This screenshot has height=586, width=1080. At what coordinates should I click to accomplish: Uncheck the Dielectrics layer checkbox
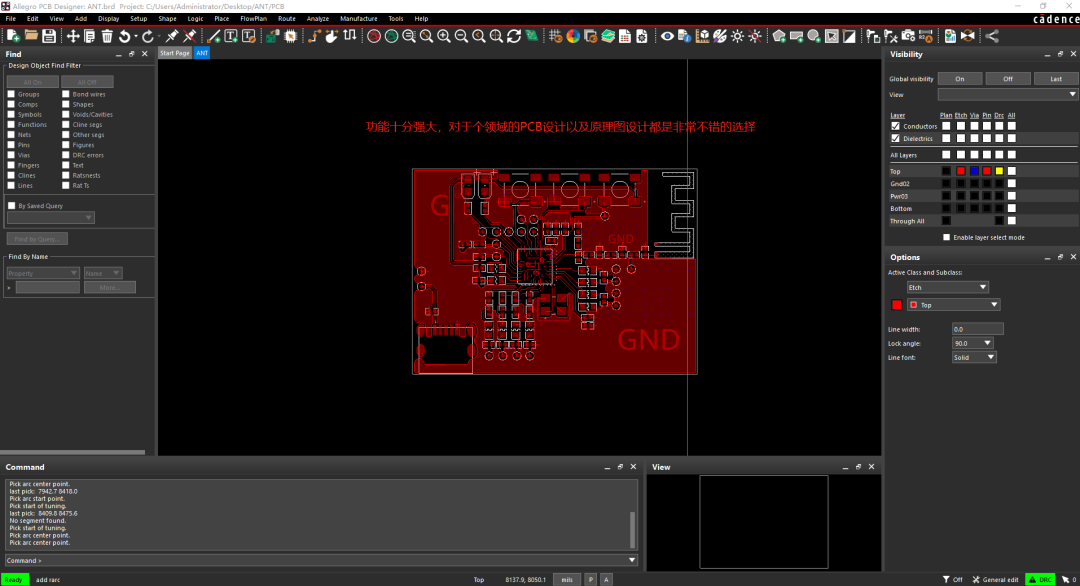coord(895,138)
